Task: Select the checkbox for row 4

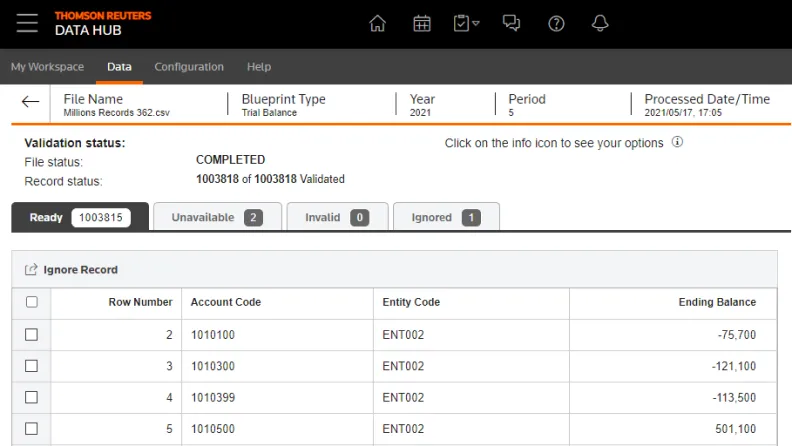Action: click(x=31, y=397)
